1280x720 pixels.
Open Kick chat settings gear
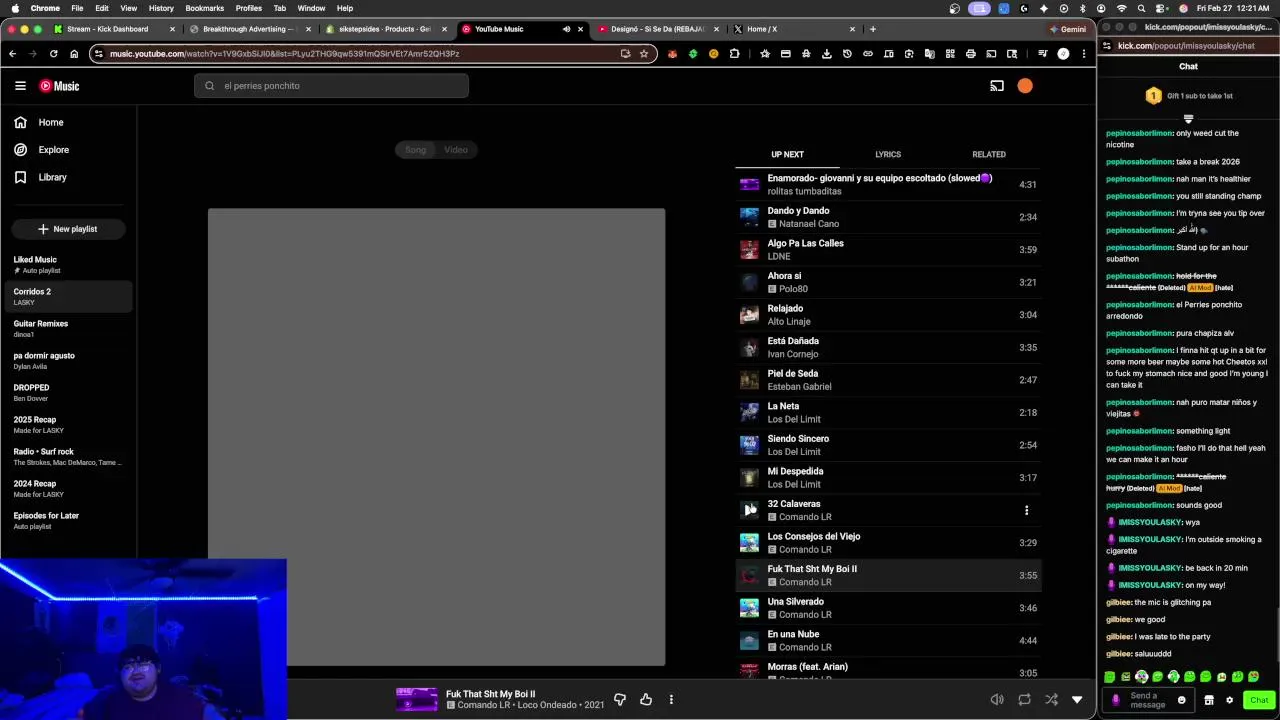pos(1229,700)
